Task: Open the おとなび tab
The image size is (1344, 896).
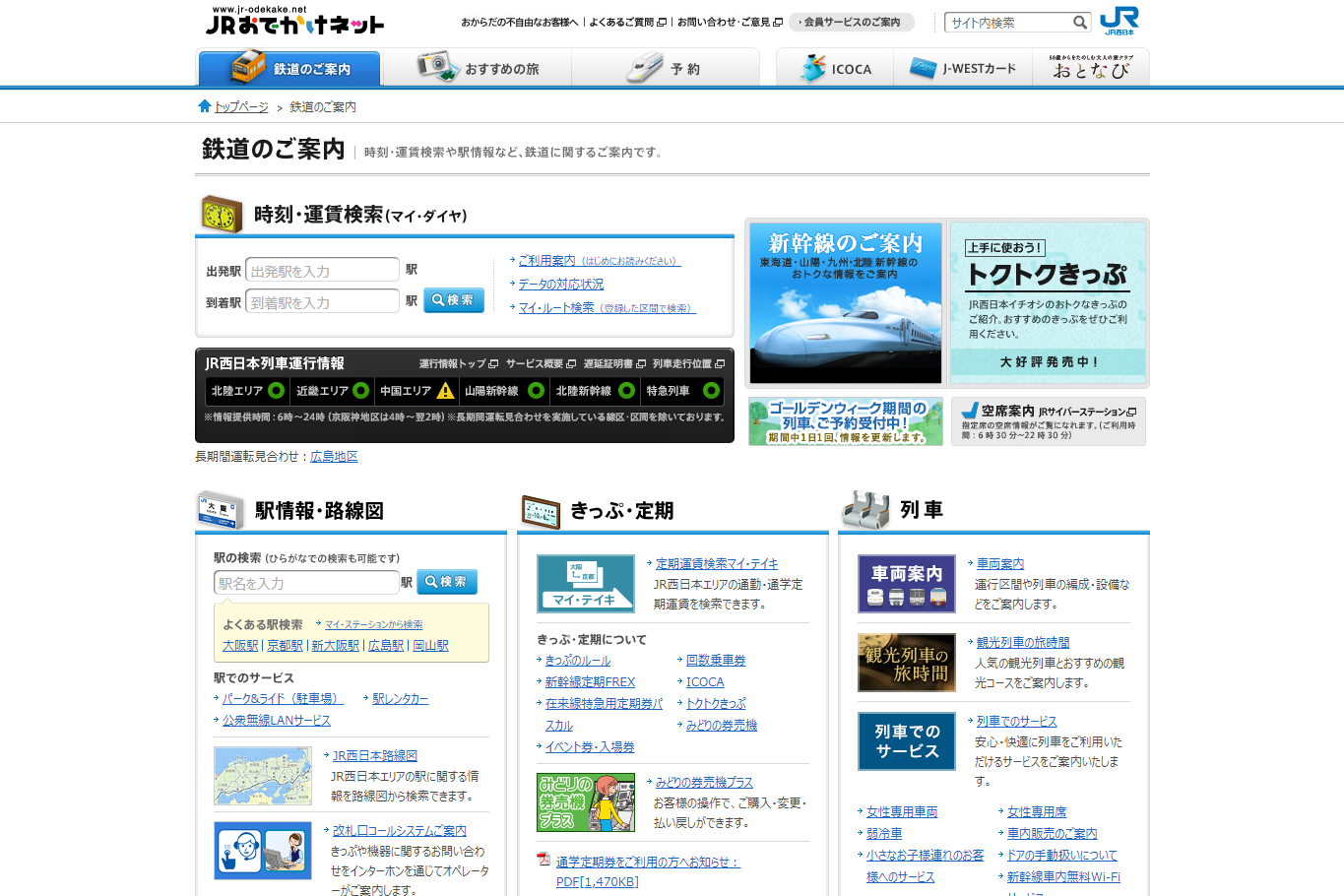Action: [x=1091, y=68]
